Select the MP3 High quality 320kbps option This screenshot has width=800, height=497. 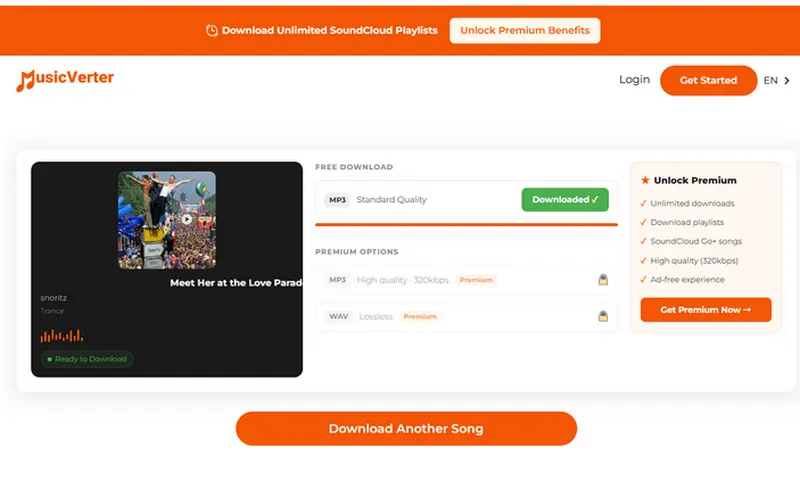pyautogui.click(x=466, y=280)
